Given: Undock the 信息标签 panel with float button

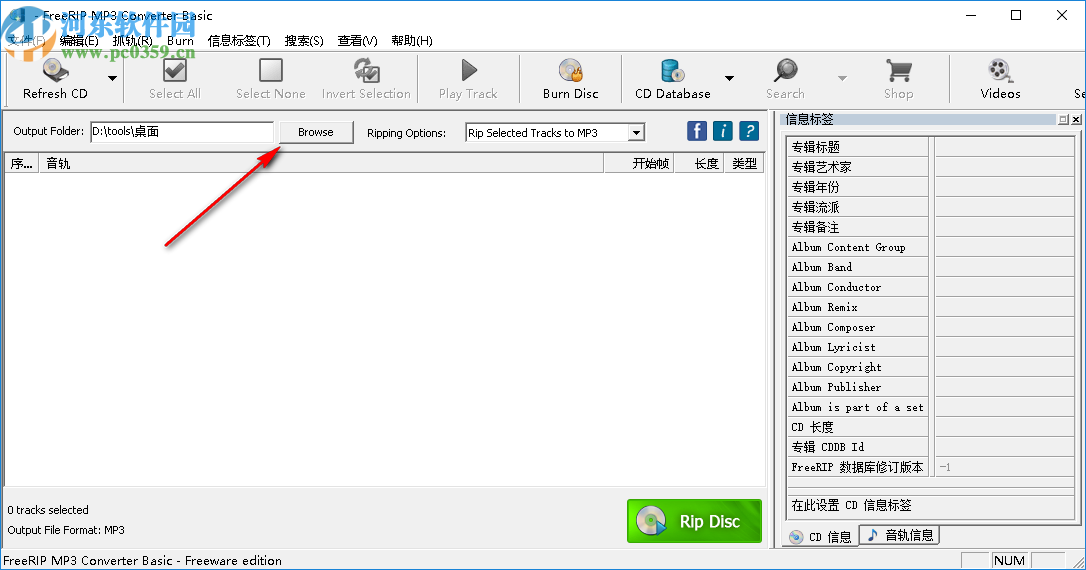Looking at the screenshot, I should coord(1063,120).
